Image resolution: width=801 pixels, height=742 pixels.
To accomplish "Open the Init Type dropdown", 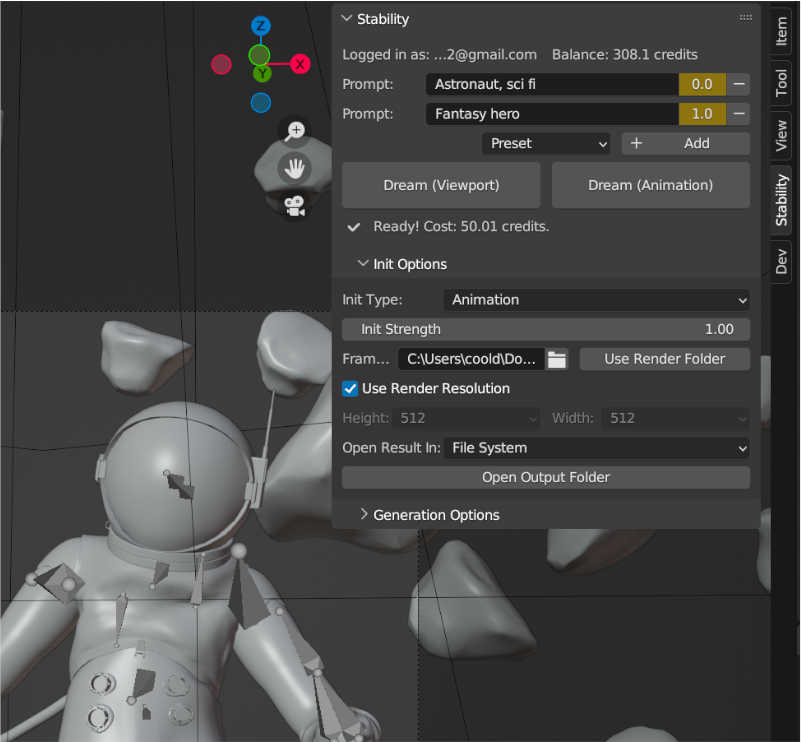I will pyautogui.click(x=596, y=299).
